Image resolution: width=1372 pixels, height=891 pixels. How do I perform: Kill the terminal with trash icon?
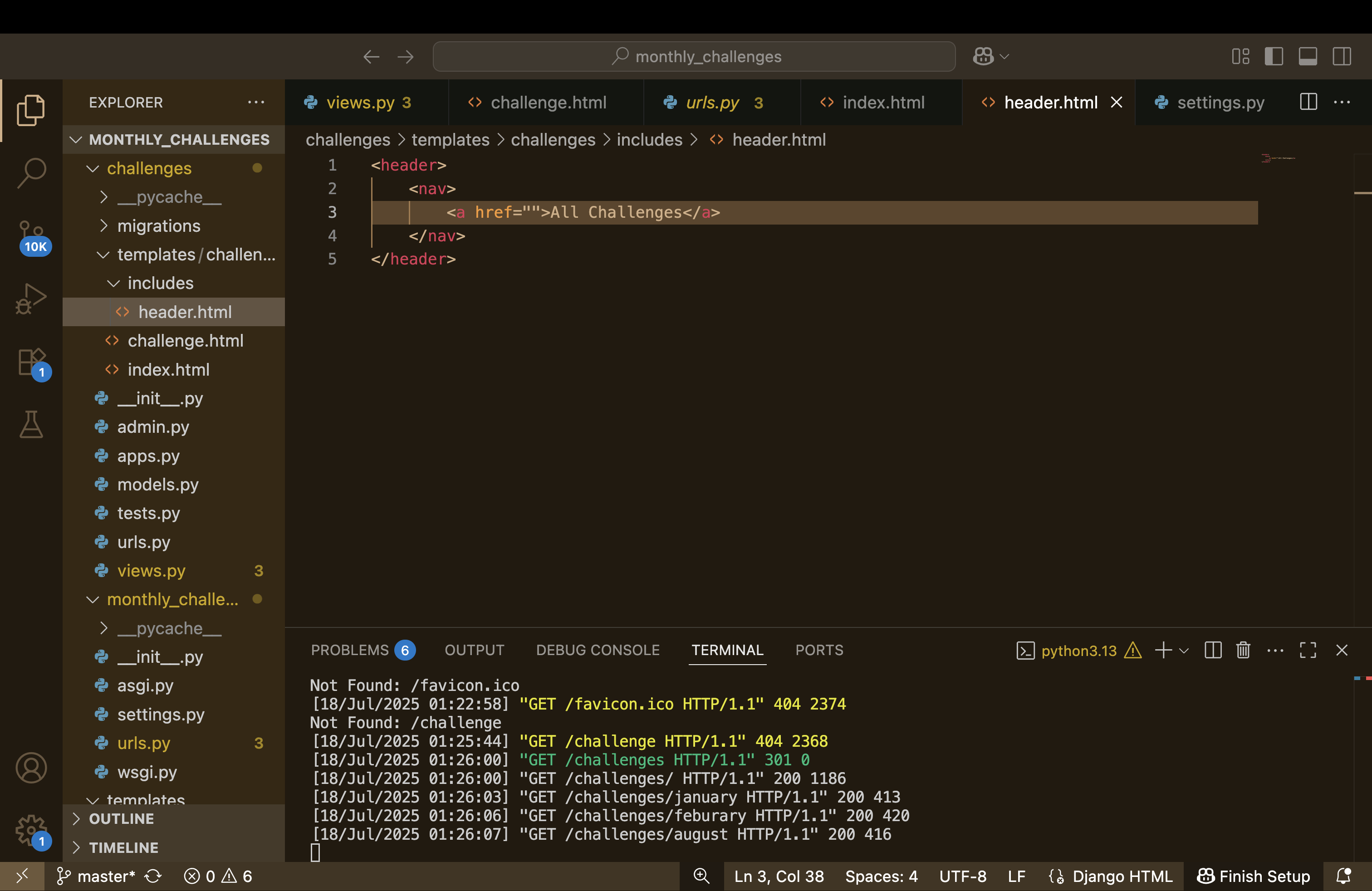point(1244,651)
